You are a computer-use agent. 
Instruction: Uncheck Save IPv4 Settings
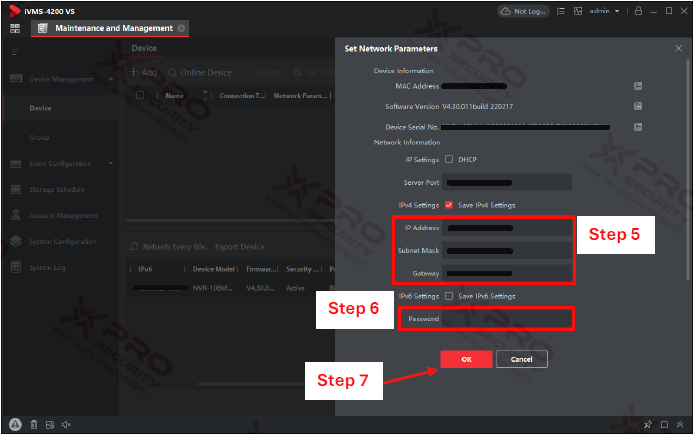coord(449,205)
